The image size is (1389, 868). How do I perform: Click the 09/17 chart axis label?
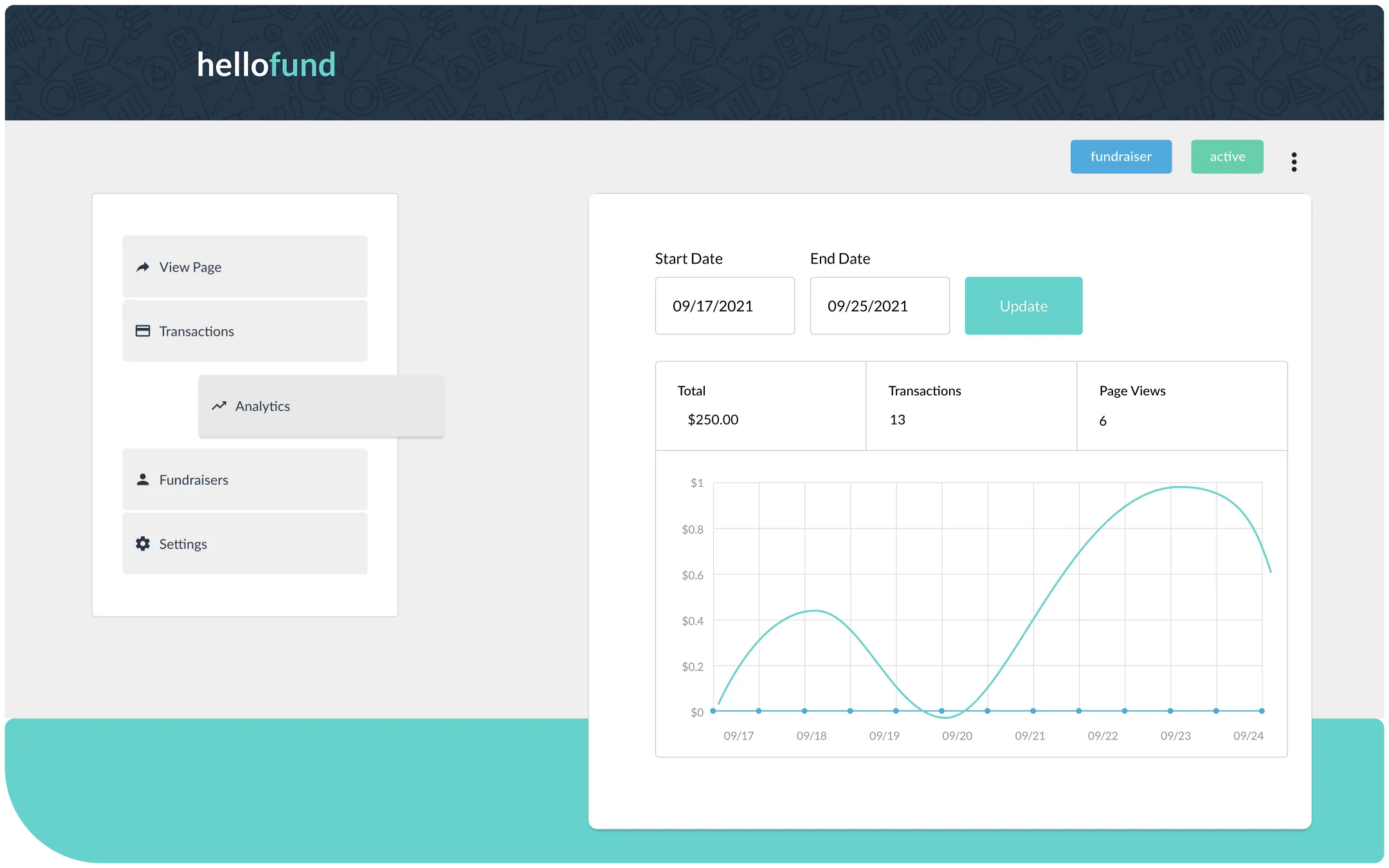(x=739, y=736)
